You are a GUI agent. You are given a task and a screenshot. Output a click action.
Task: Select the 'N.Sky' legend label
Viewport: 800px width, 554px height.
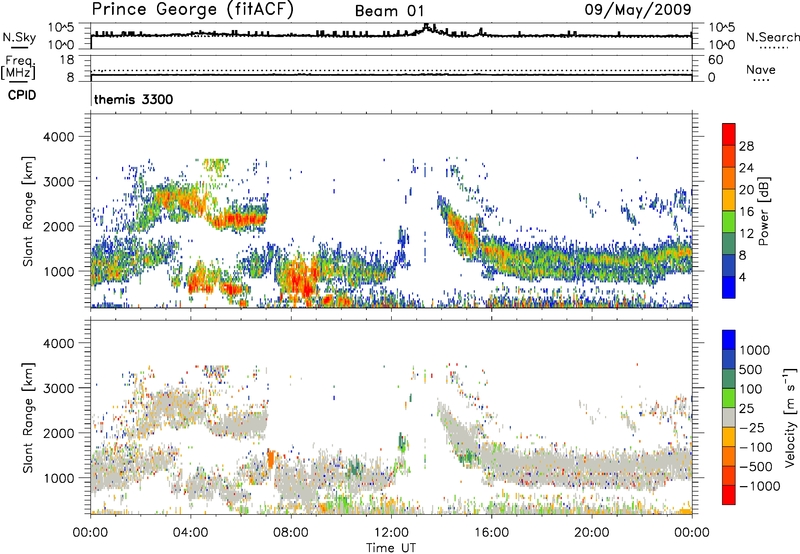[19, 37]
